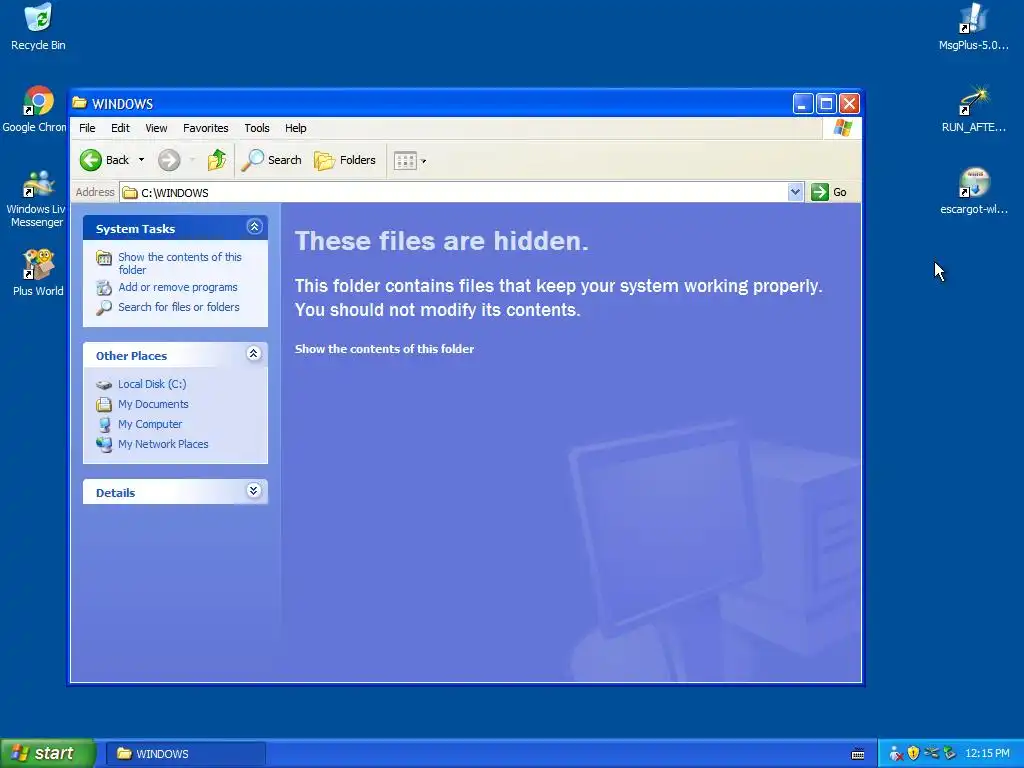Click the yellow security shield tray icon
1024x768 pixels.
coord(914,754)
